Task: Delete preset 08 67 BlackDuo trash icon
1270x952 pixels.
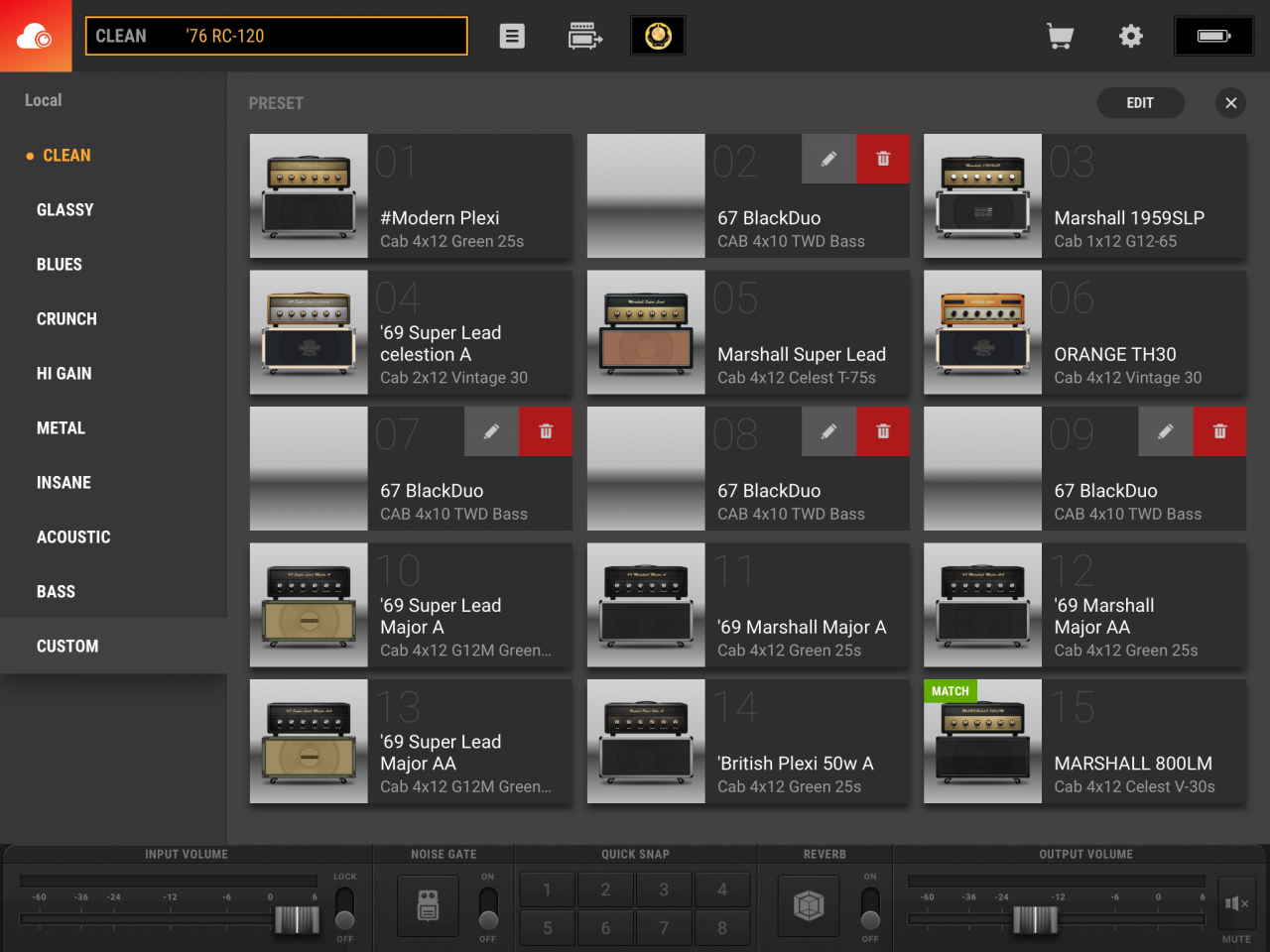Action: pos(883,431)
